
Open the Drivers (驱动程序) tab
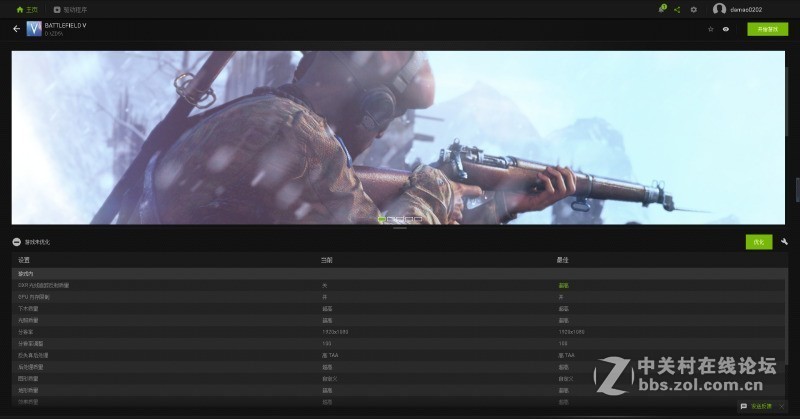pyautogui.click(x=70, y=10)
